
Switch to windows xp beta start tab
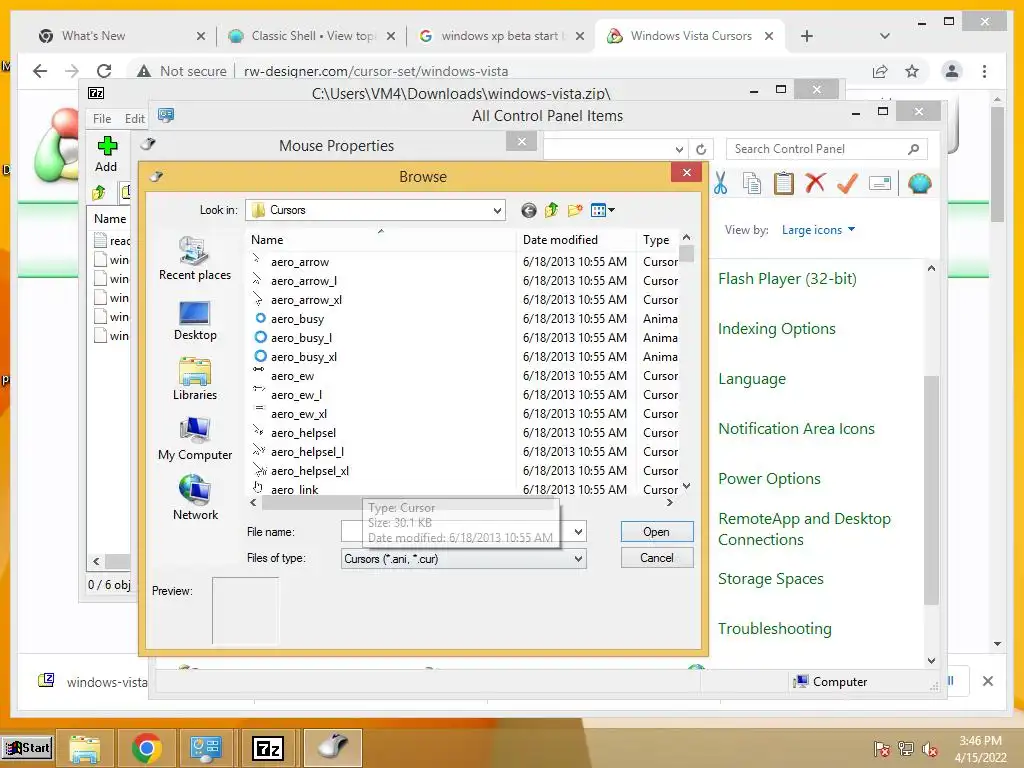point(500,36)
